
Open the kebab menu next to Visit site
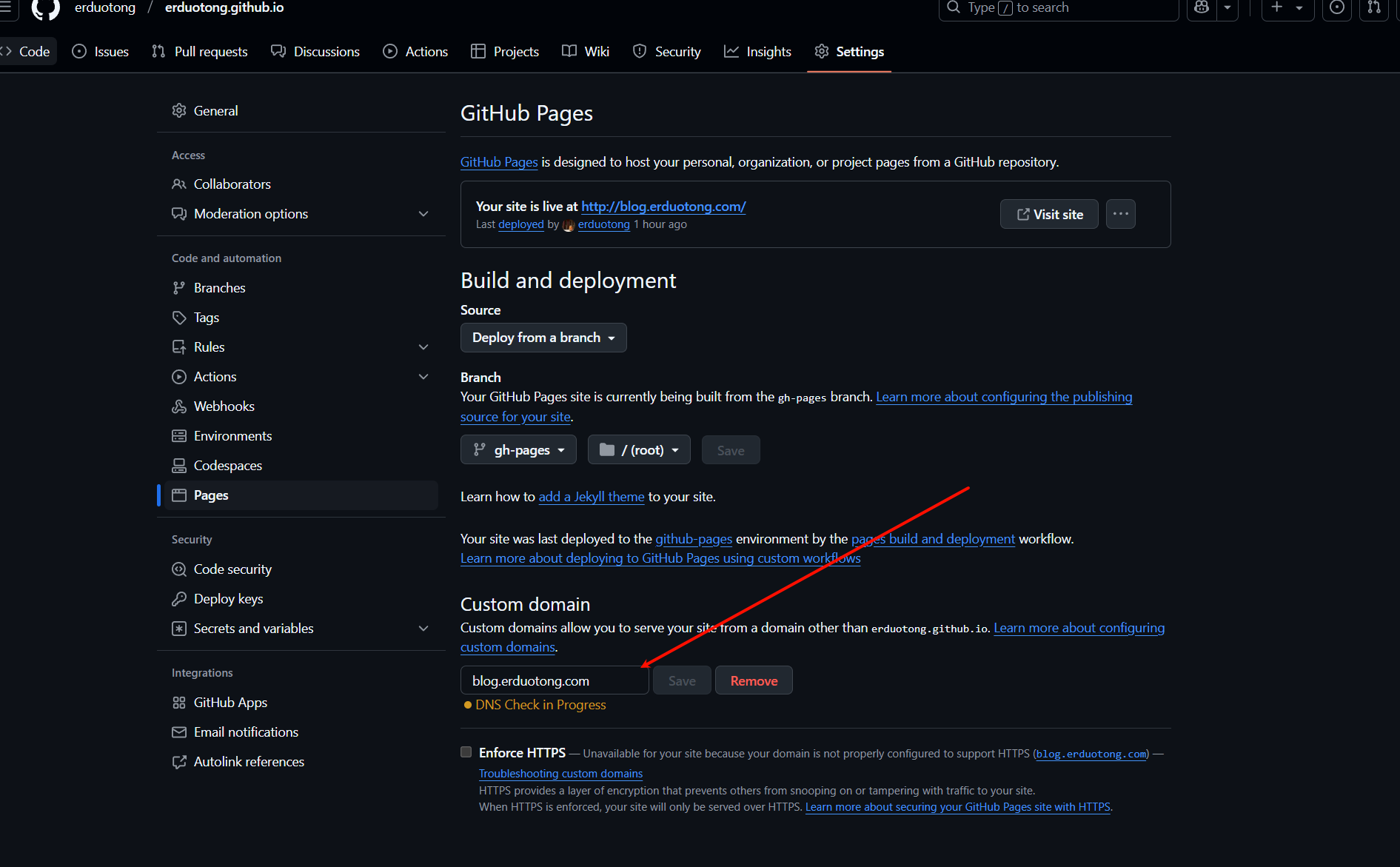click(1120, 214)
